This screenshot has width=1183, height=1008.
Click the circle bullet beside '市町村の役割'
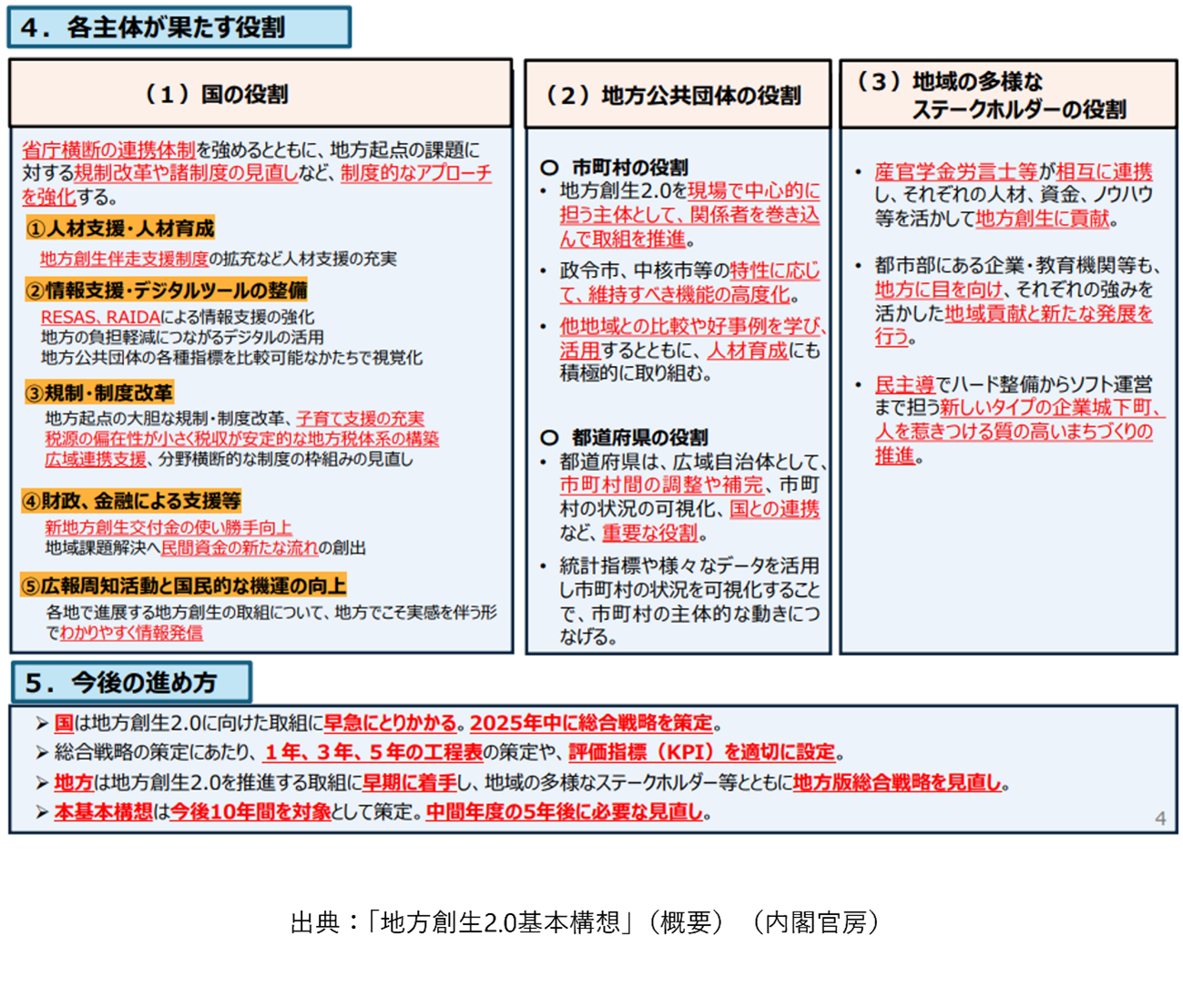[549, 168]
